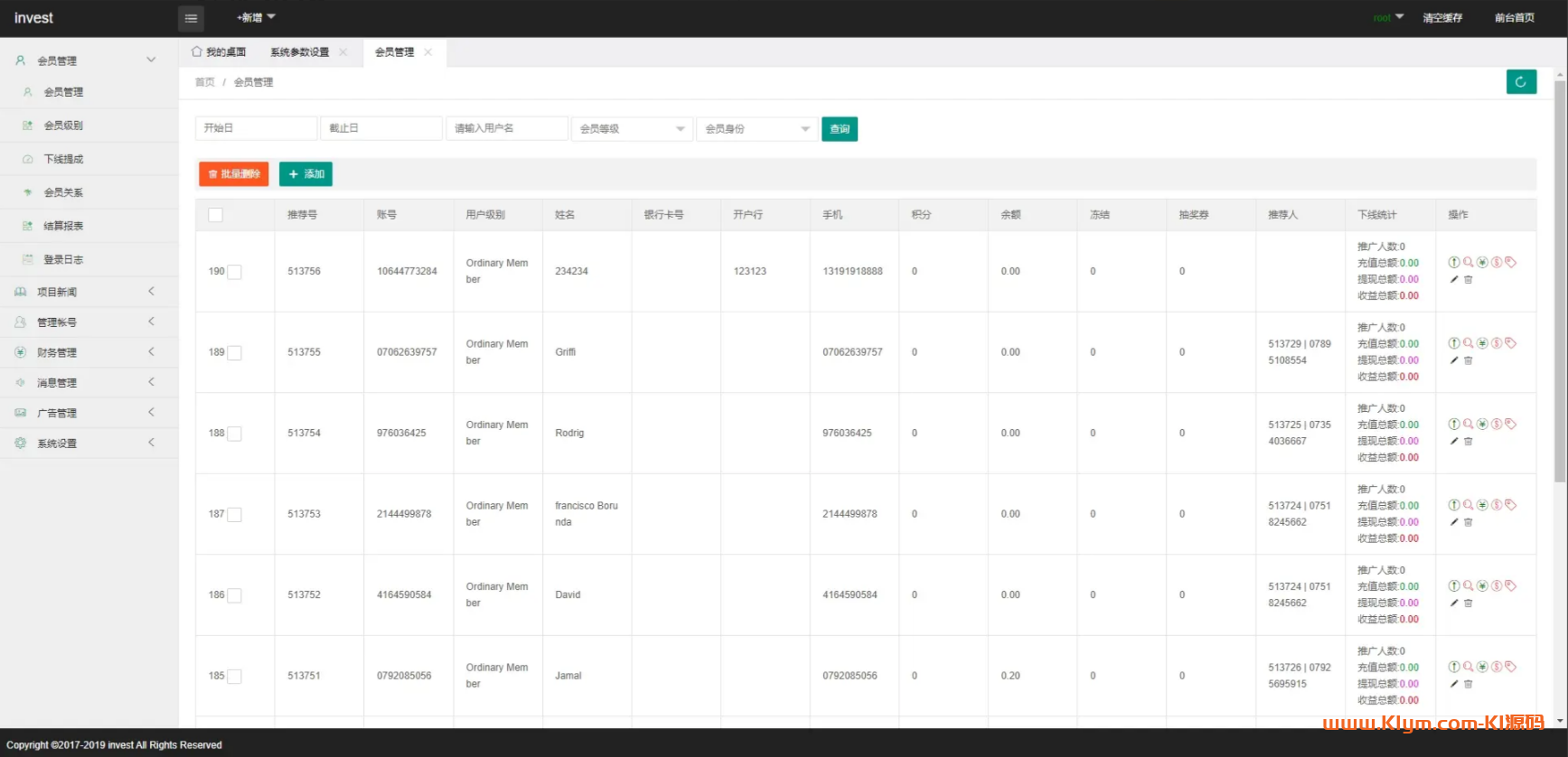The height and width of the screenshot is (757, 1568).
Task: Click the 开始日 start date input field
Action: pos(256,128)
